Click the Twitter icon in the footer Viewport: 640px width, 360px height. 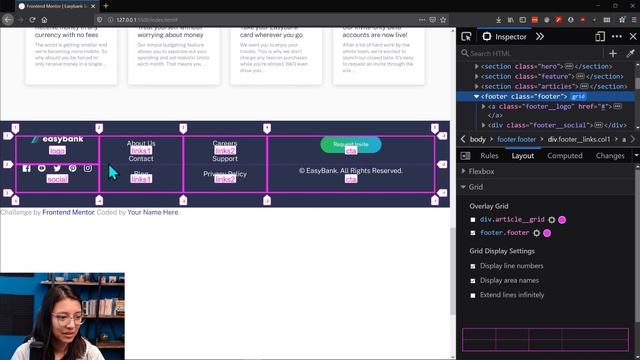(57, 168)
